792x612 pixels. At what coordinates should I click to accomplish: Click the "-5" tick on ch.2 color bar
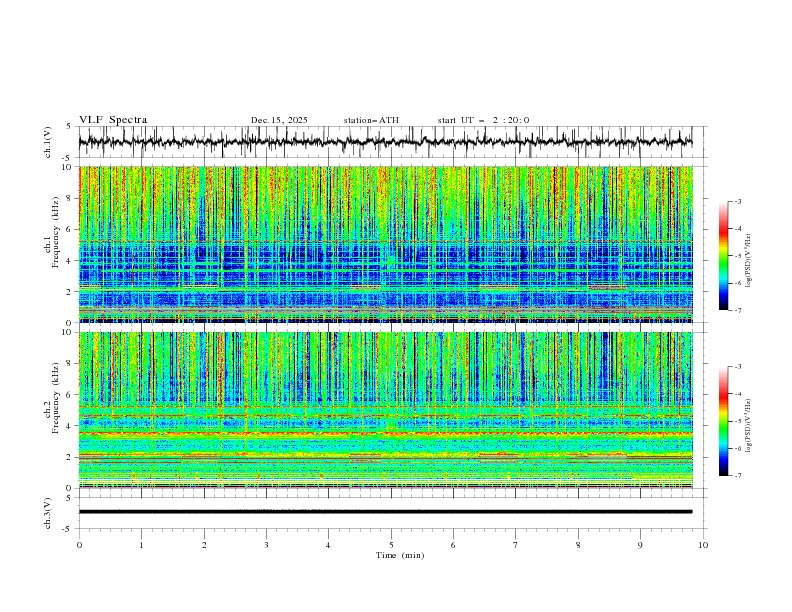[738, 421]
